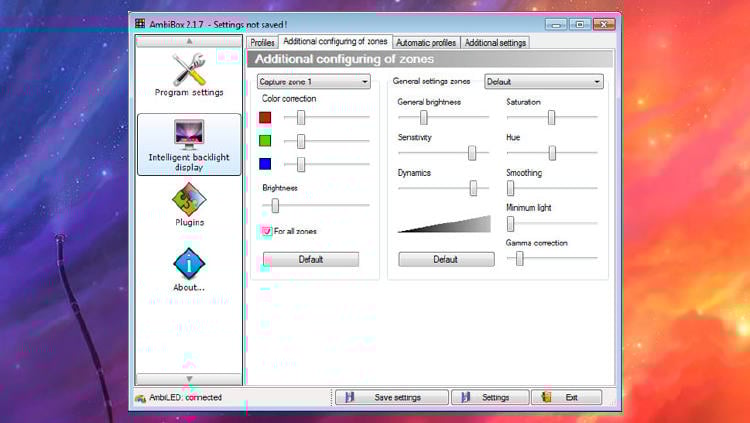Click the Settings button in bottom bar

[489, 397]
